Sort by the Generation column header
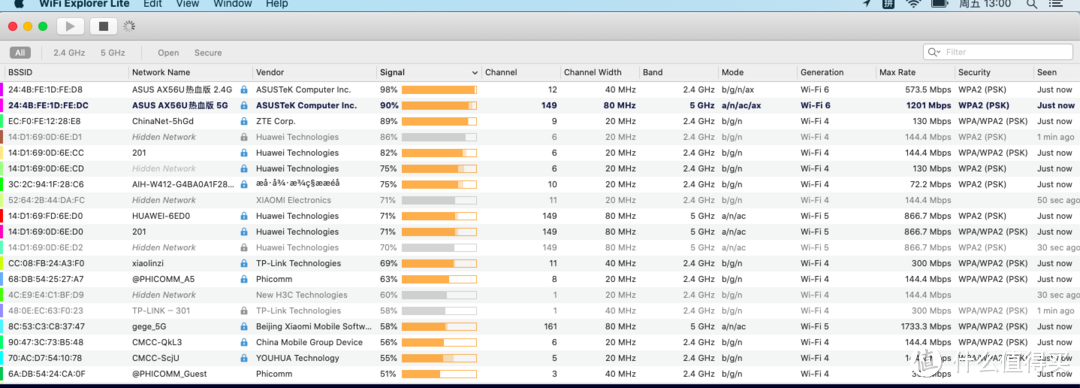The image size is (1080, 388). [837, 72]
